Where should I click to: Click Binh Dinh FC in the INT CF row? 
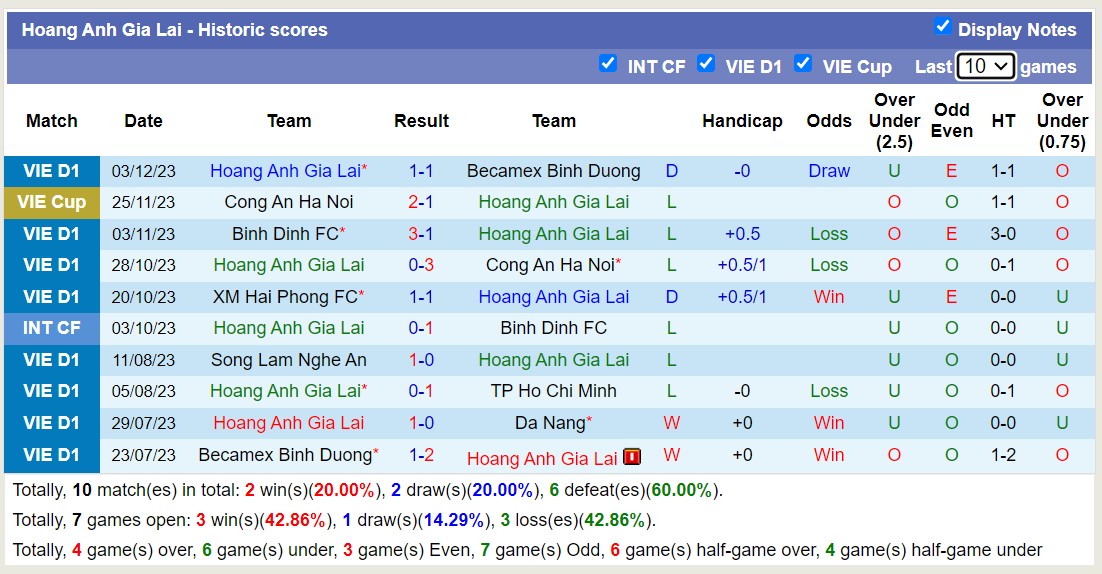tap(554, 328)
